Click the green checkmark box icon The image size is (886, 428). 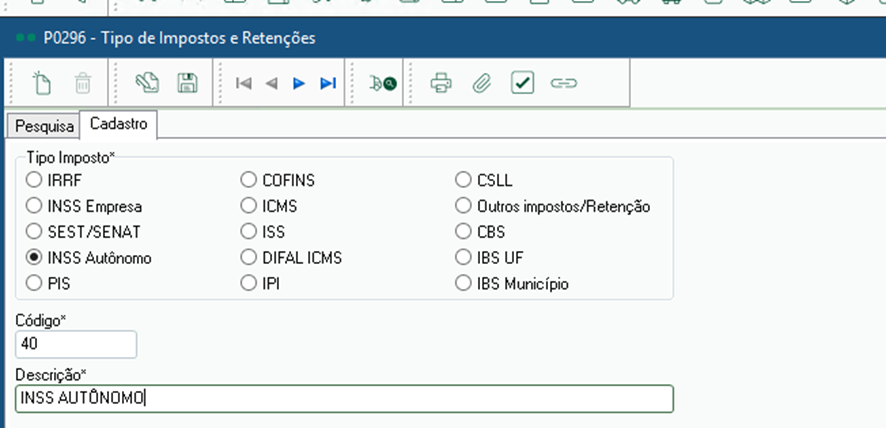pos(523,83)
